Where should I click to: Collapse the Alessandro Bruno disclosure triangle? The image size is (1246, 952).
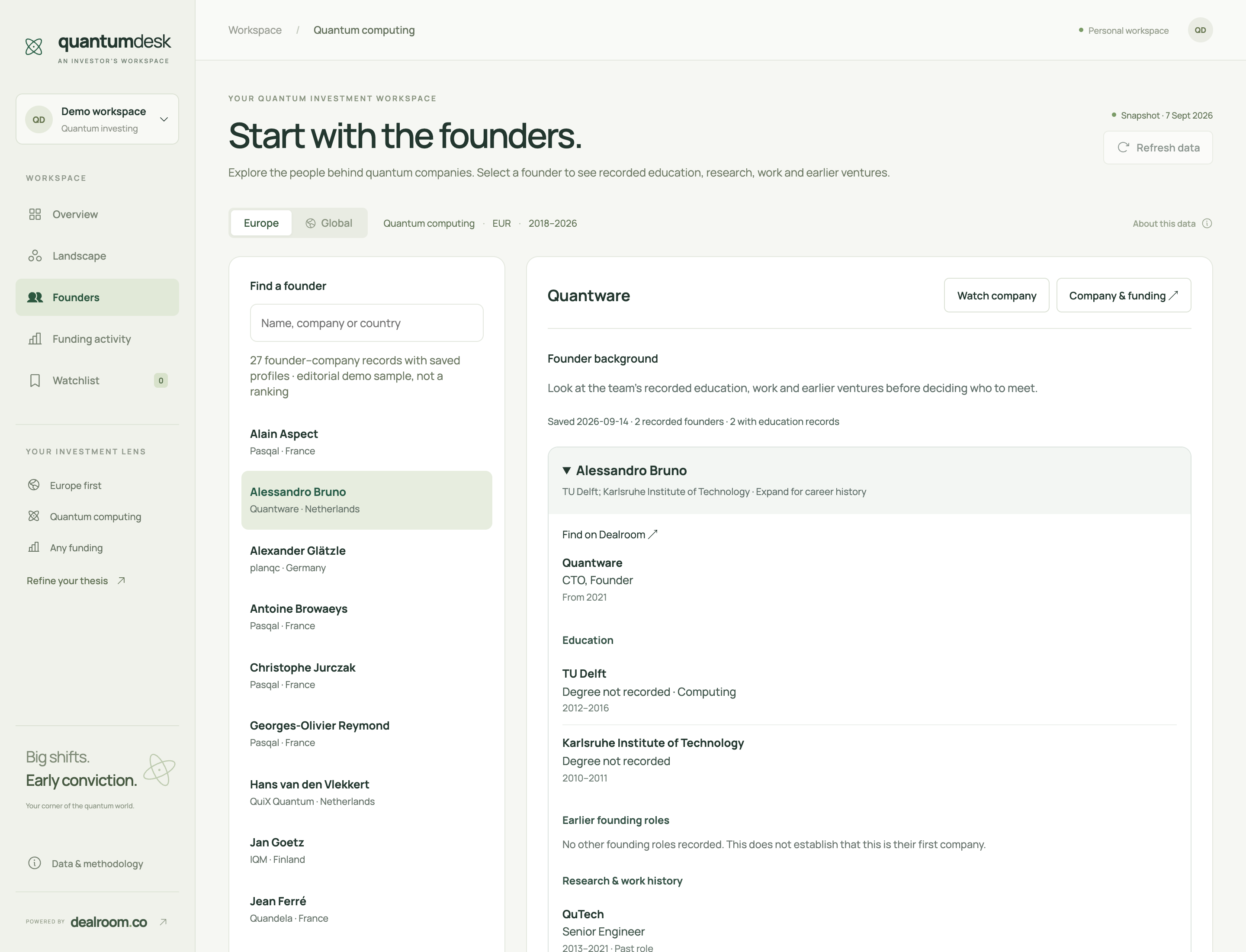coord(567,470)
